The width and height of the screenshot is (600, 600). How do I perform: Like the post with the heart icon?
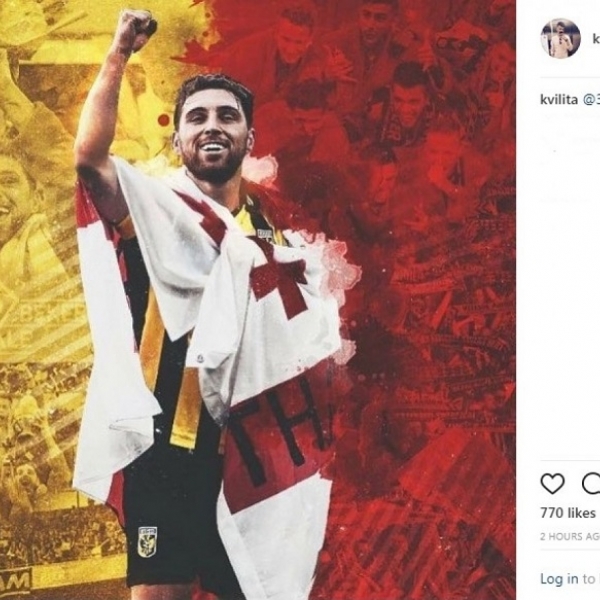click(552, 483)
